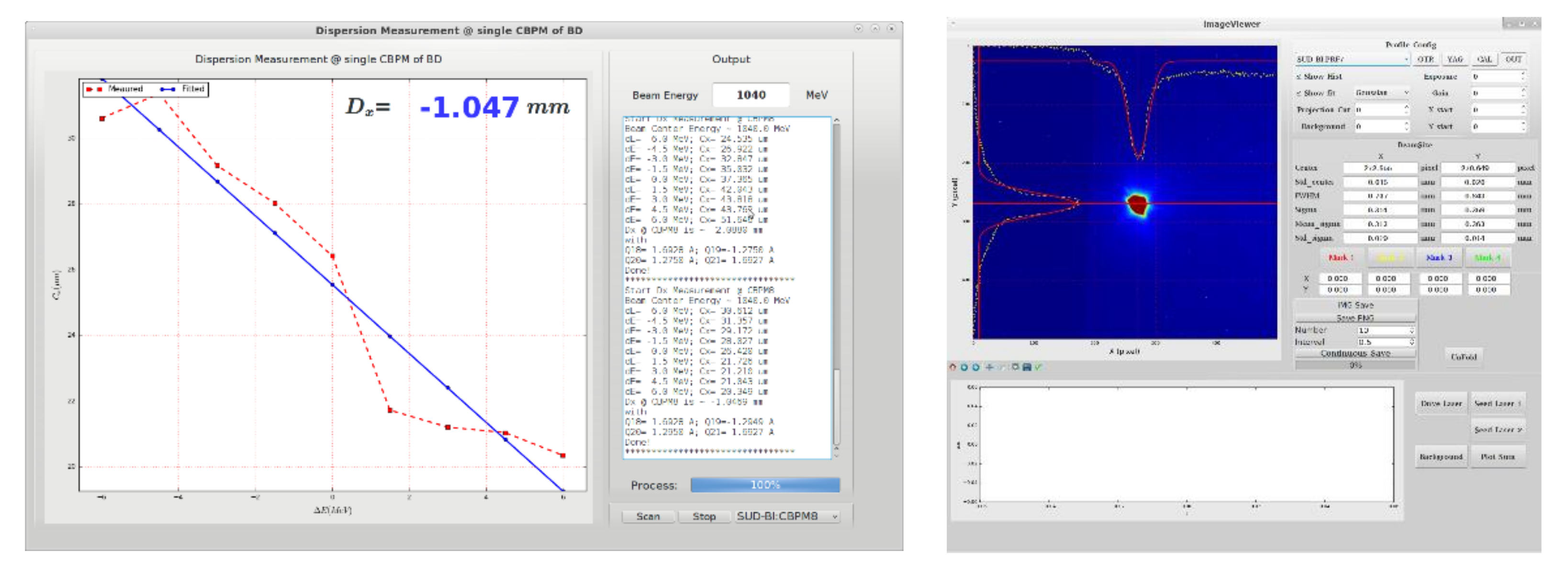Click the 0% continuous save progress bar
The height and width of the screenshot is (574, 1568).
1355,365
